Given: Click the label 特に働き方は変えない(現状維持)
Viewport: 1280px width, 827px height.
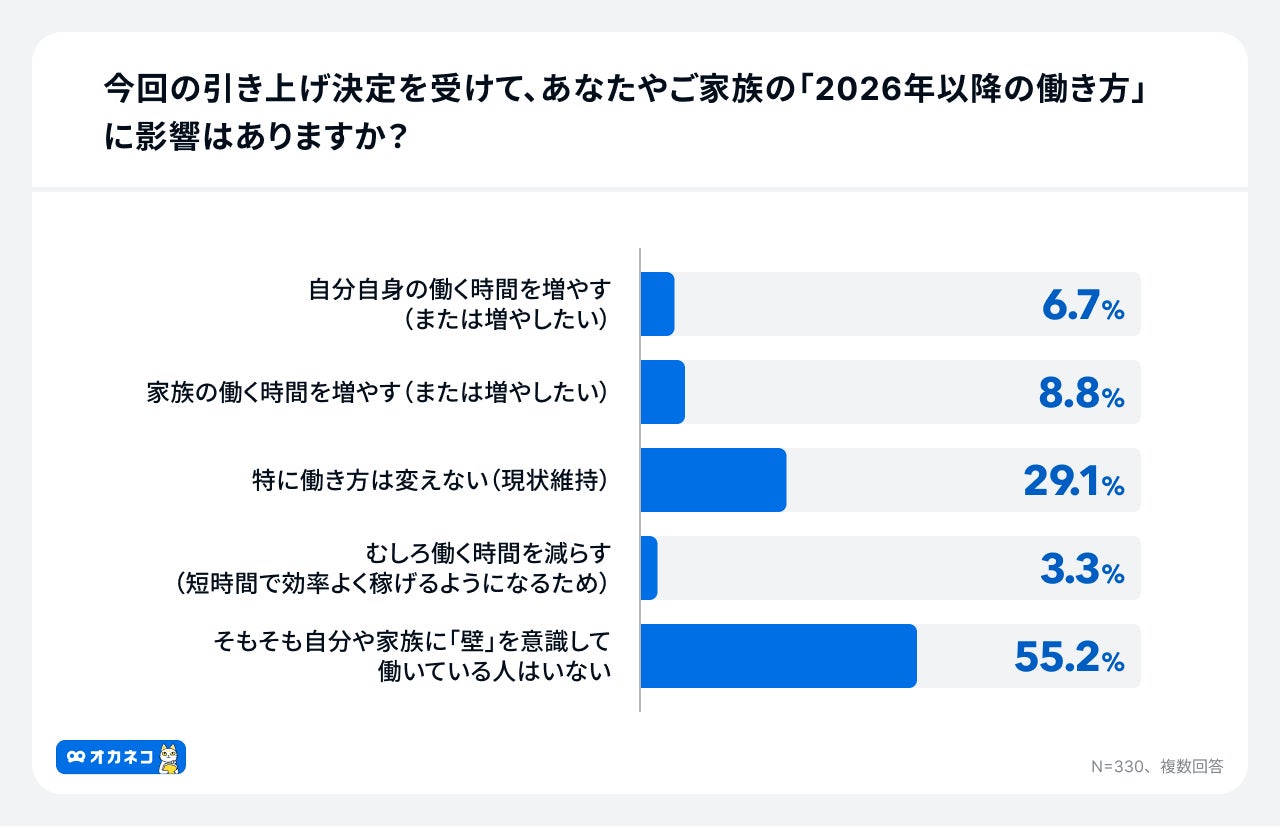Looking at the screenshot, I should pyautogui.click(x=430, y=480).
